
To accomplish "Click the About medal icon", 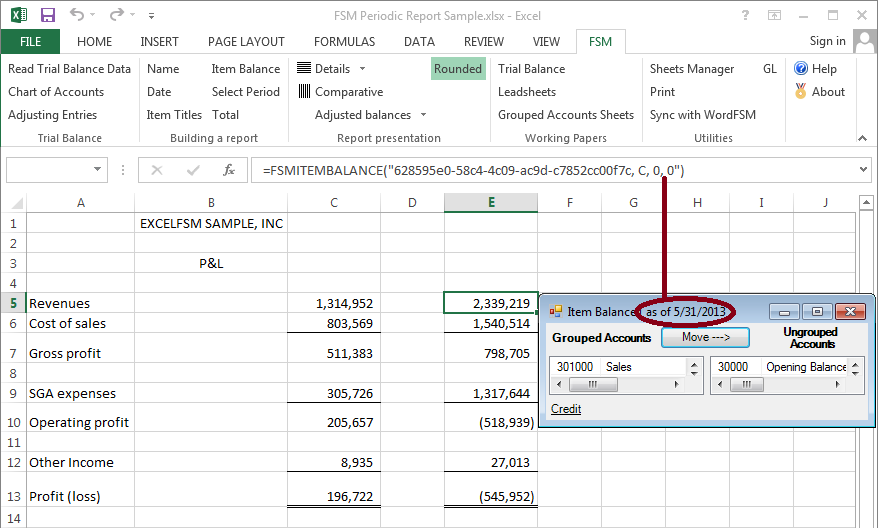I will coord(801,91).
